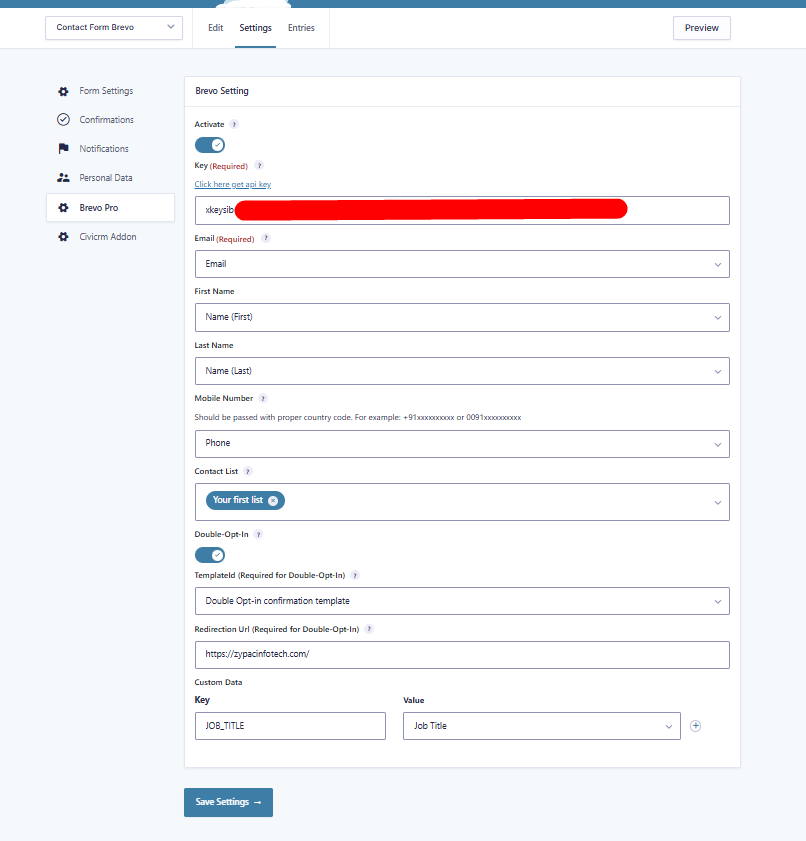
Task: Click the JOB_TITLE custom key field
Action: click(290, 726)
